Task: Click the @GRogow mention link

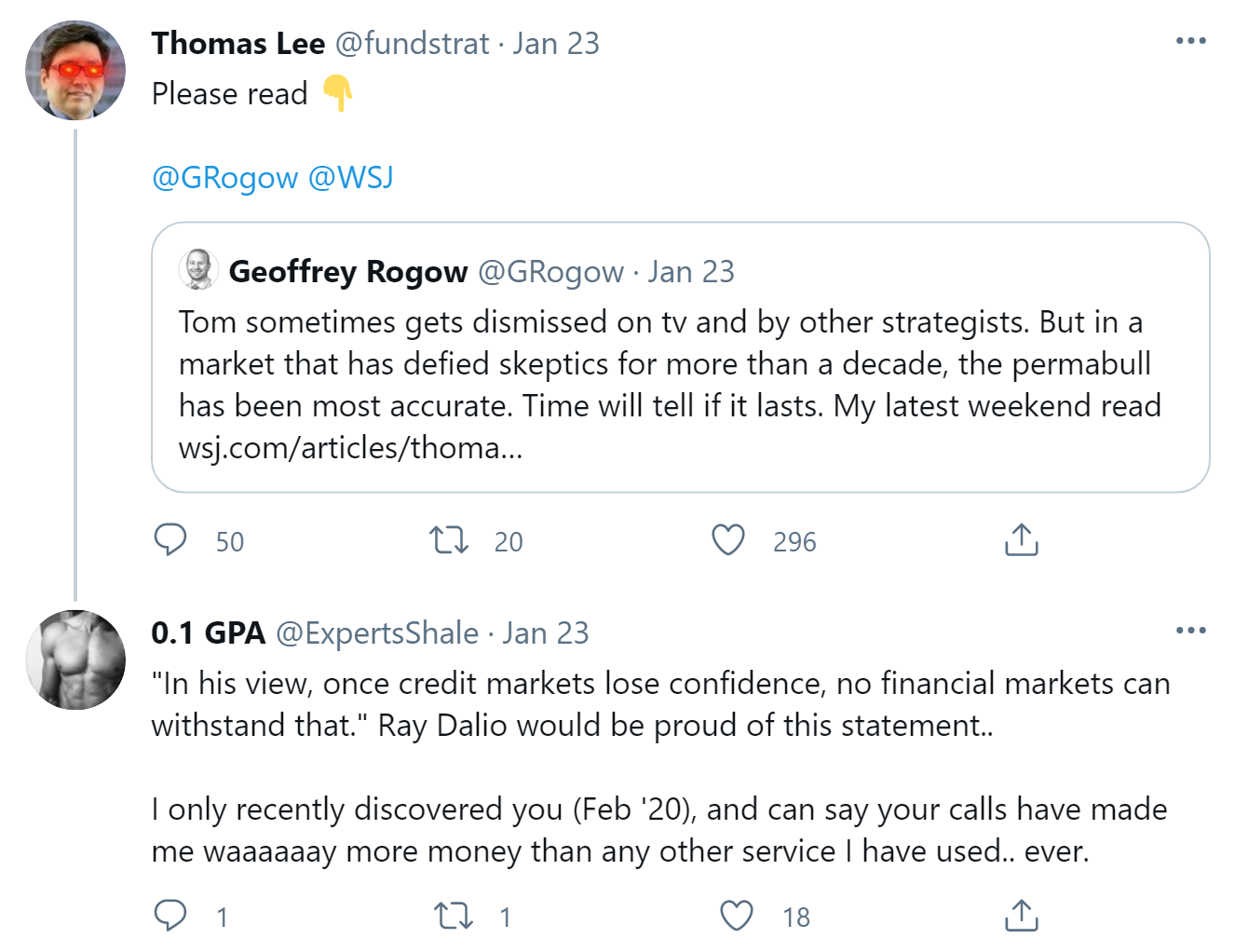Action: 224,177
